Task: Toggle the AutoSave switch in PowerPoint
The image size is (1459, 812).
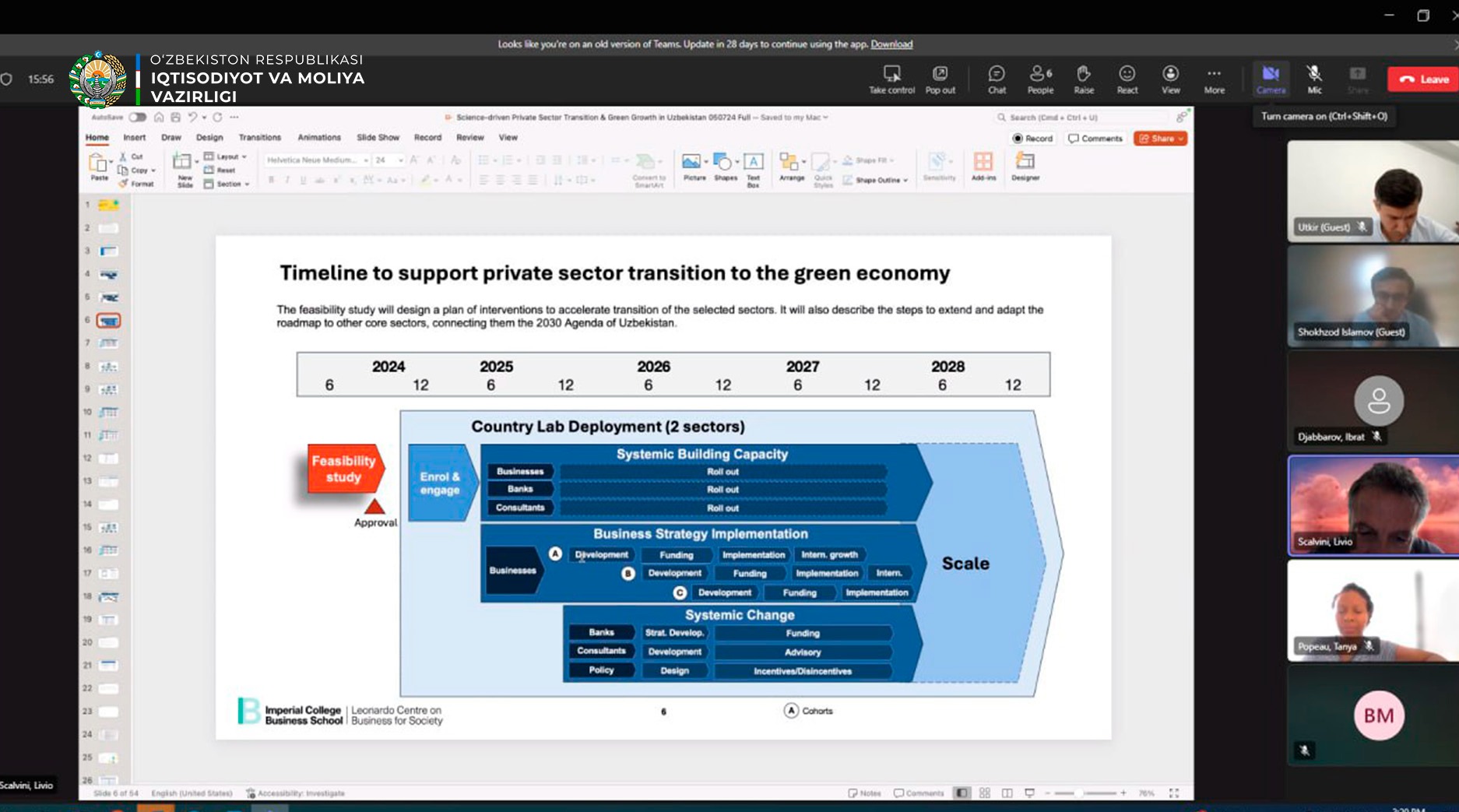Action: pos(138,118)
